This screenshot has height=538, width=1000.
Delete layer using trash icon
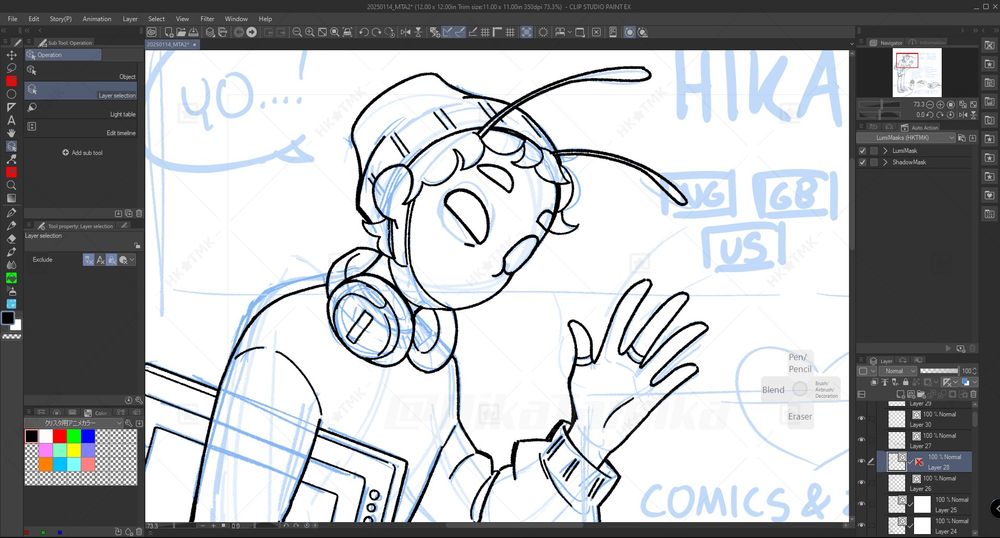[x=973, y=395]
